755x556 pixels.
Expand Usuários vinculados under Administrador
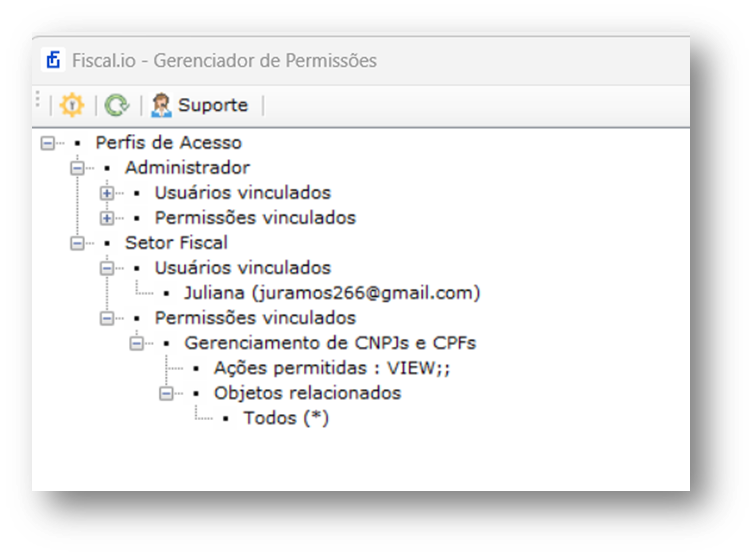pyautogui.click(x=107, y=193)
